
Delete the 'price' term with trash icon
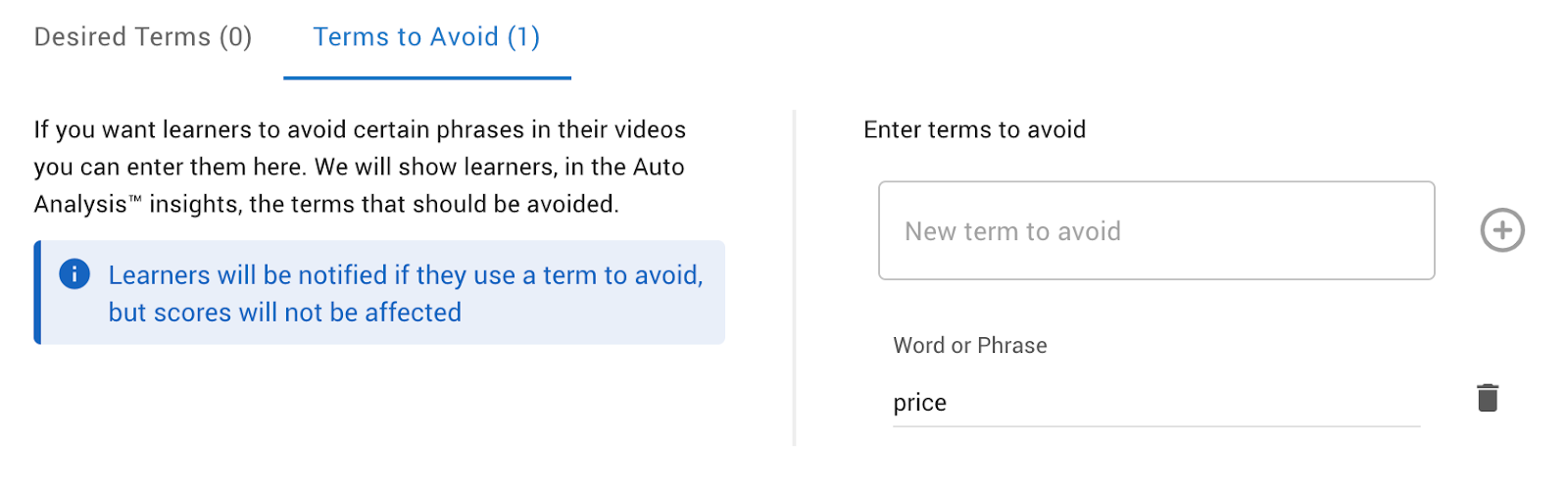(x=1487, y=398)
